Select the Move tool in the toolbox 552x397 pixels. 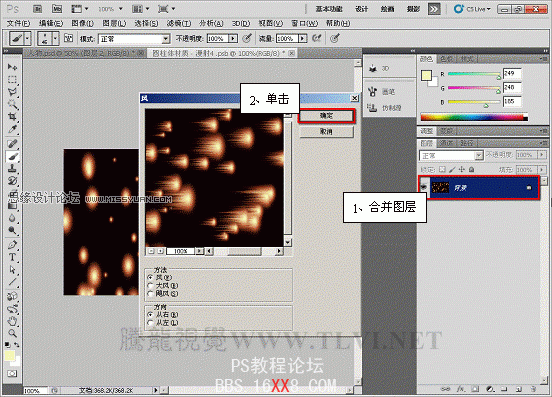pyautogui.click(x=12, y=67)
